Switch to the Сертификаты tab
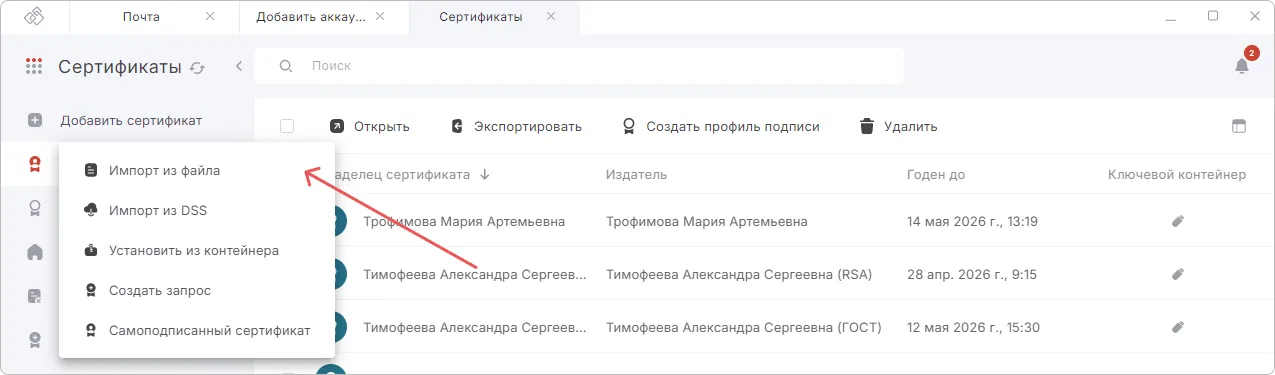Screen dimensions: 1275x375 click(x=481, y=17)
